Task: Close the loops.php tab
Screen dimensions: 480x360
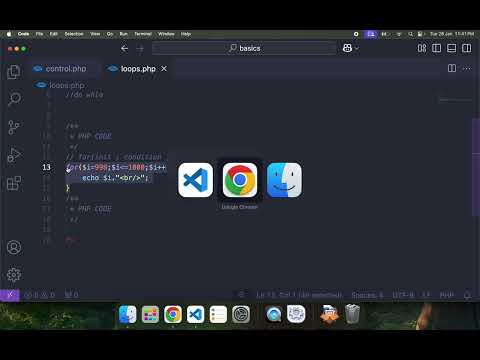Action: (x=164, y=68)
